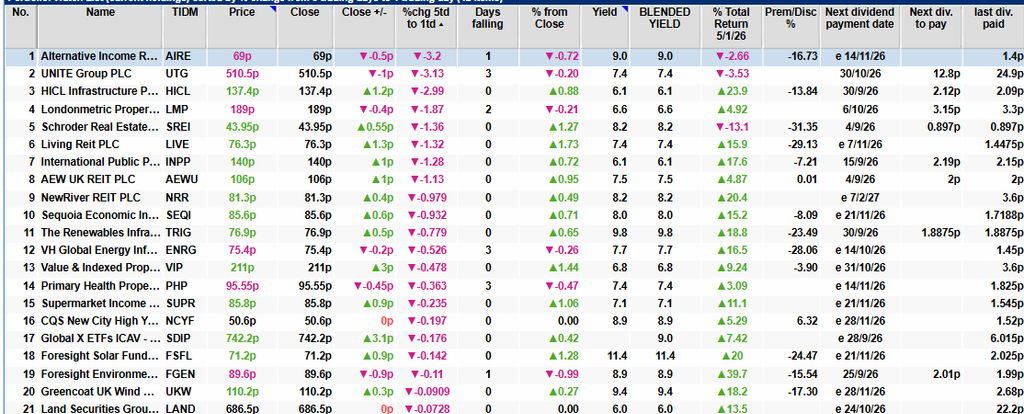Select the NewRiver REIT PLC name
This screenshot has width=1024, height=414.
90,197
